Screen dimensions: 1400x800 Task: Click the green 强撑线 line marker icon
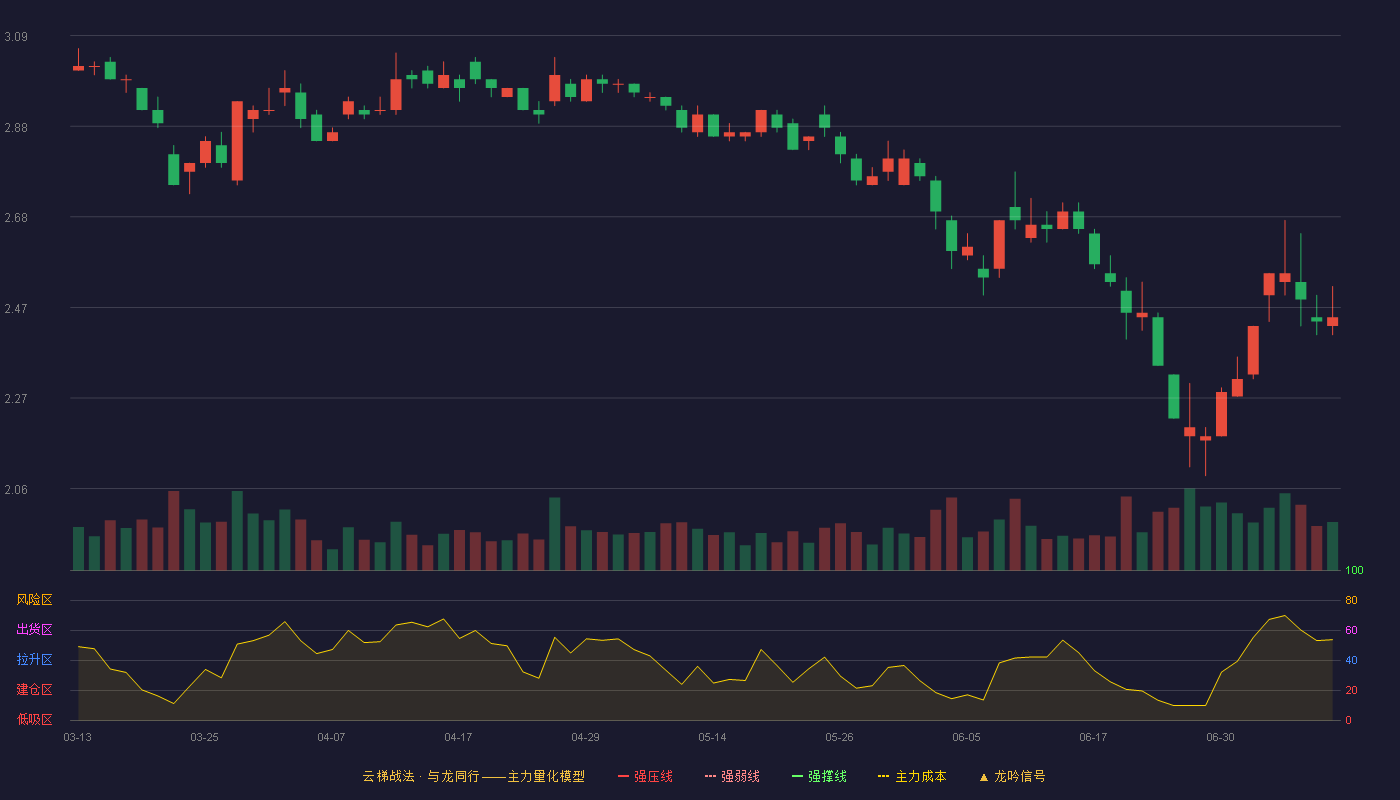tap(797, 776)
